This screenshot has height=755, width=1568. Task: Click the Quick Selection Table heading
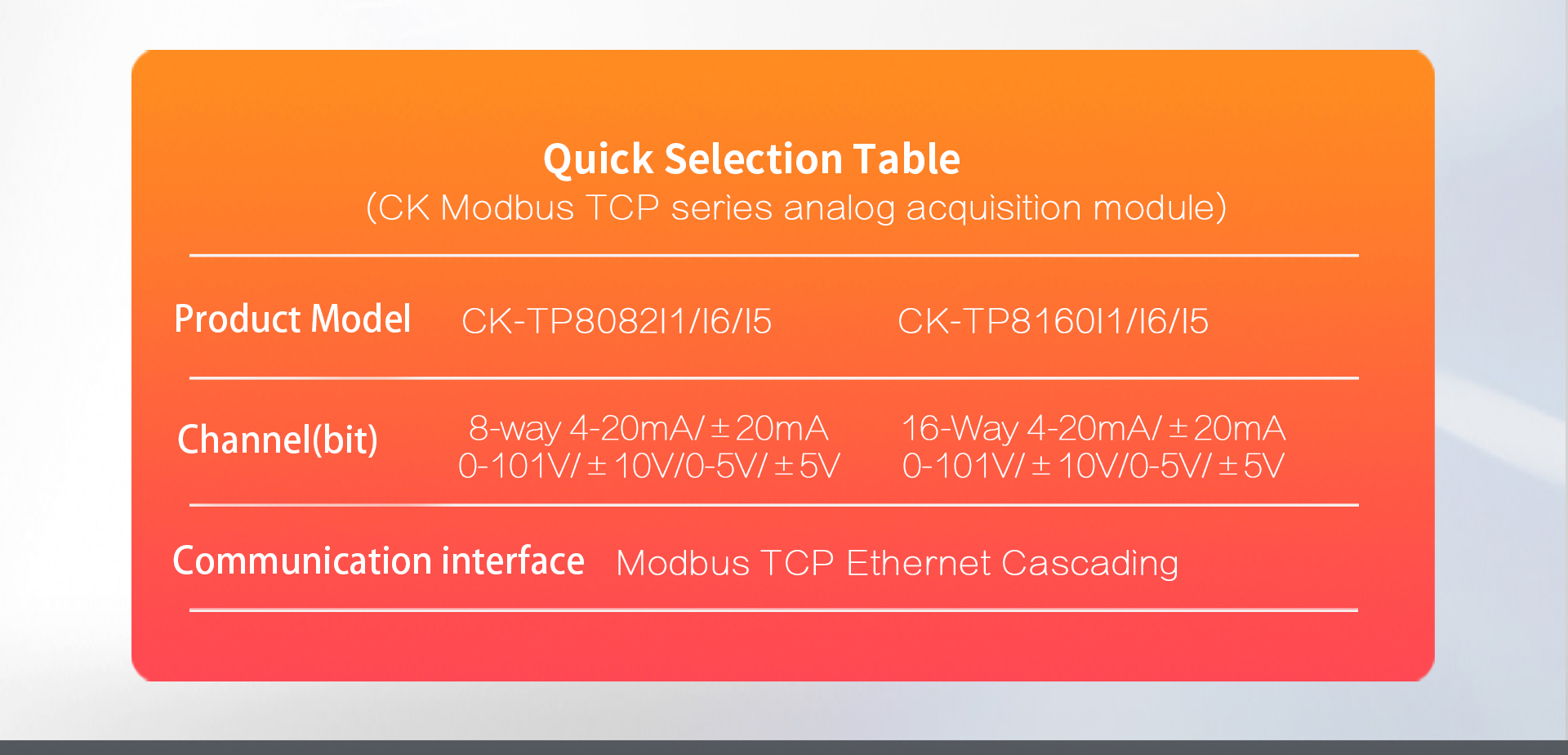tap(751, 159)
